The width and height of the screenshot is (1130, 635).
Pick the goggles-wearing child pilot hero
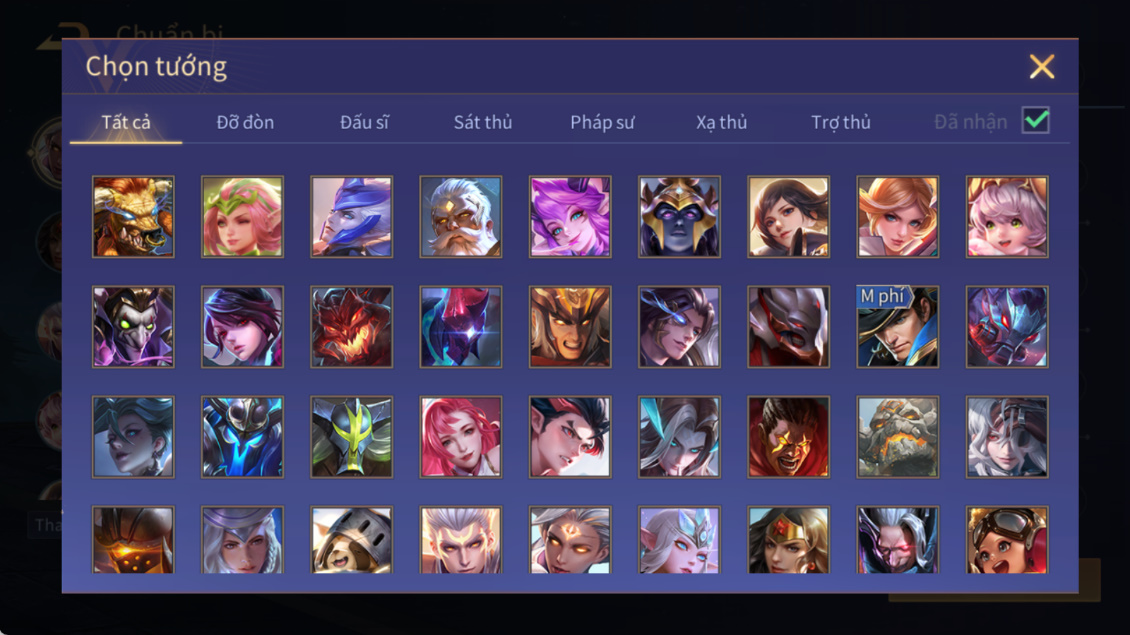(1007, 540)
